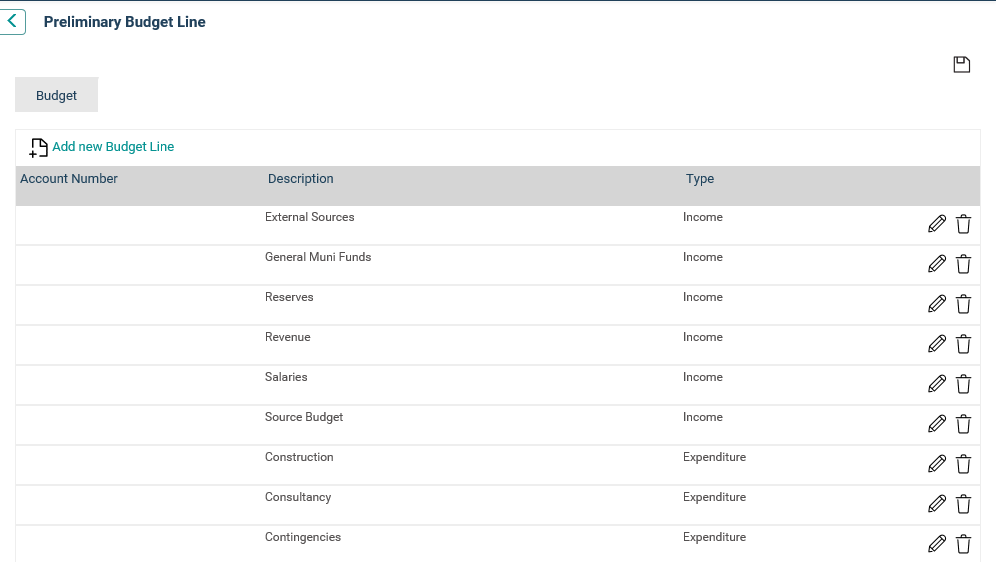Click the new document icon beside Add
The image size is (996, 562).
[x=38, y=148]
